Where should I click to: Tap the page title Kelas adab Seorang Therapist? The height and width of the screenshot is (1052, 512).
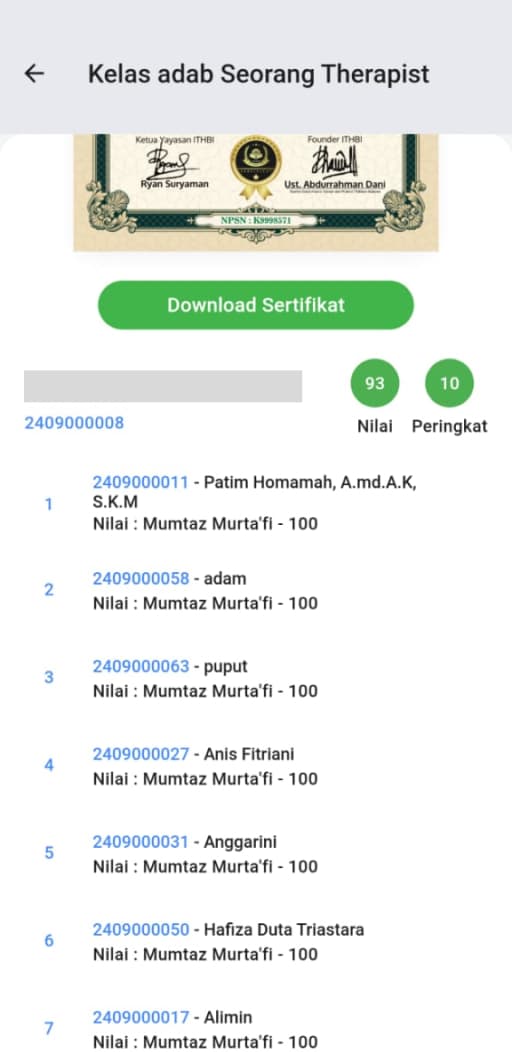tap(258, 74)
